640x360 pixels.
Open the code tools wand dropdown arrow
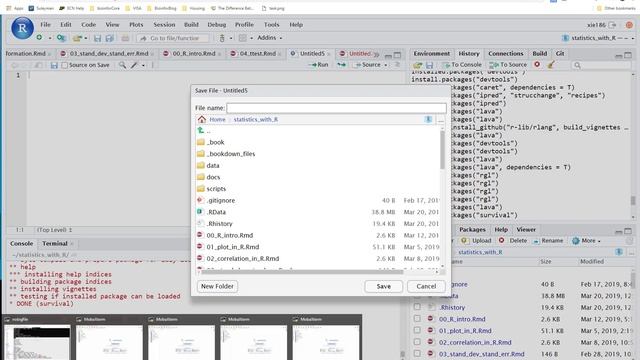coord(143,65)
